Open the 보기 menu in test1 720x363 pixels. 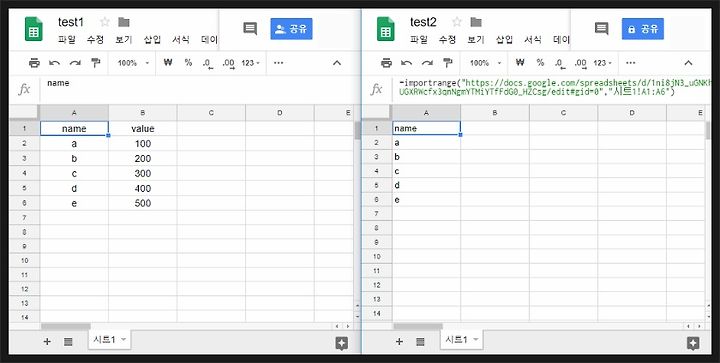point(124,39)
